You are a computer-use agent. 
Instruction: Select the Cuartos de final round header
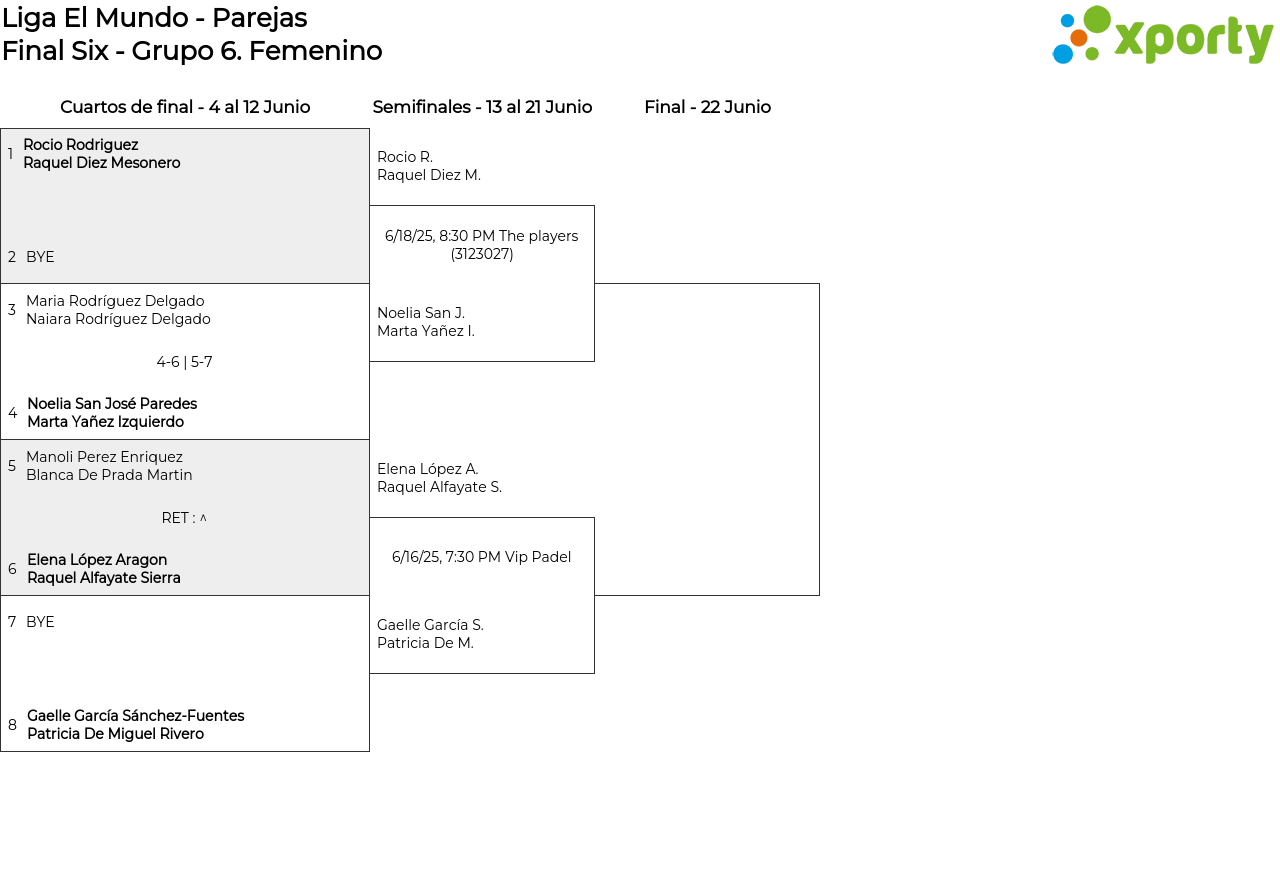[x=185, y=107]
